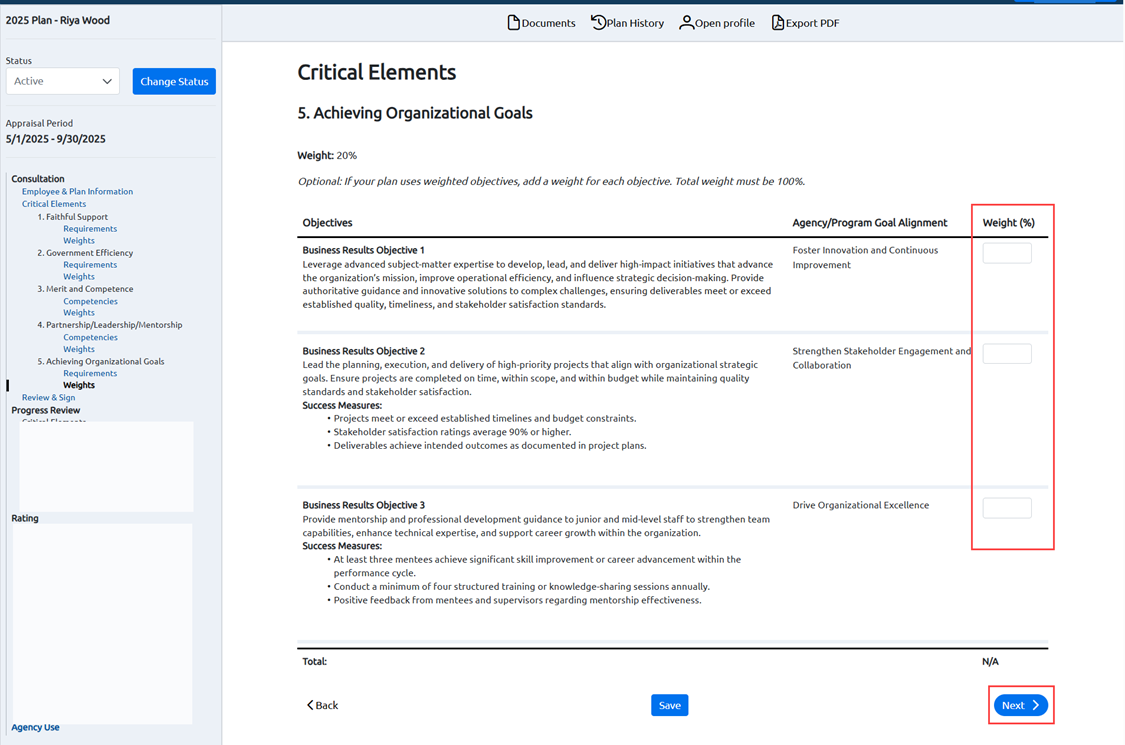Open the Critical Elements link under Consultation
Screen dimensions: 1125x745
pyautogui.click(x=54, y=204)
